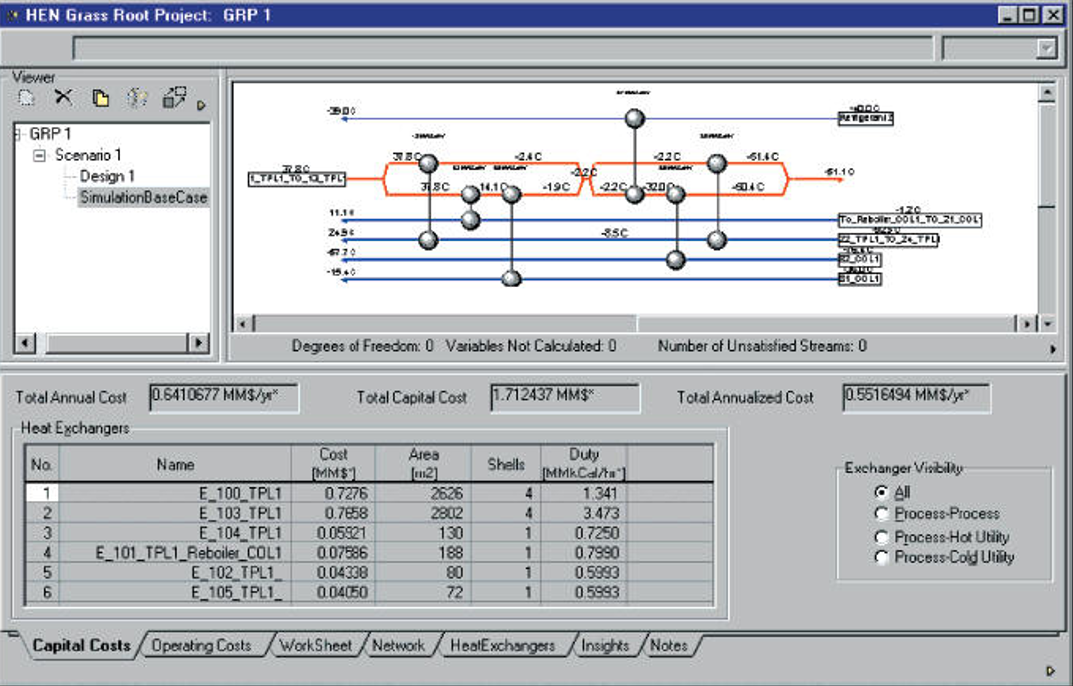The width and height of the screenshot is (1073, 686).
Task: Switch to the Operating Costs tab
Action: [201, 646]
